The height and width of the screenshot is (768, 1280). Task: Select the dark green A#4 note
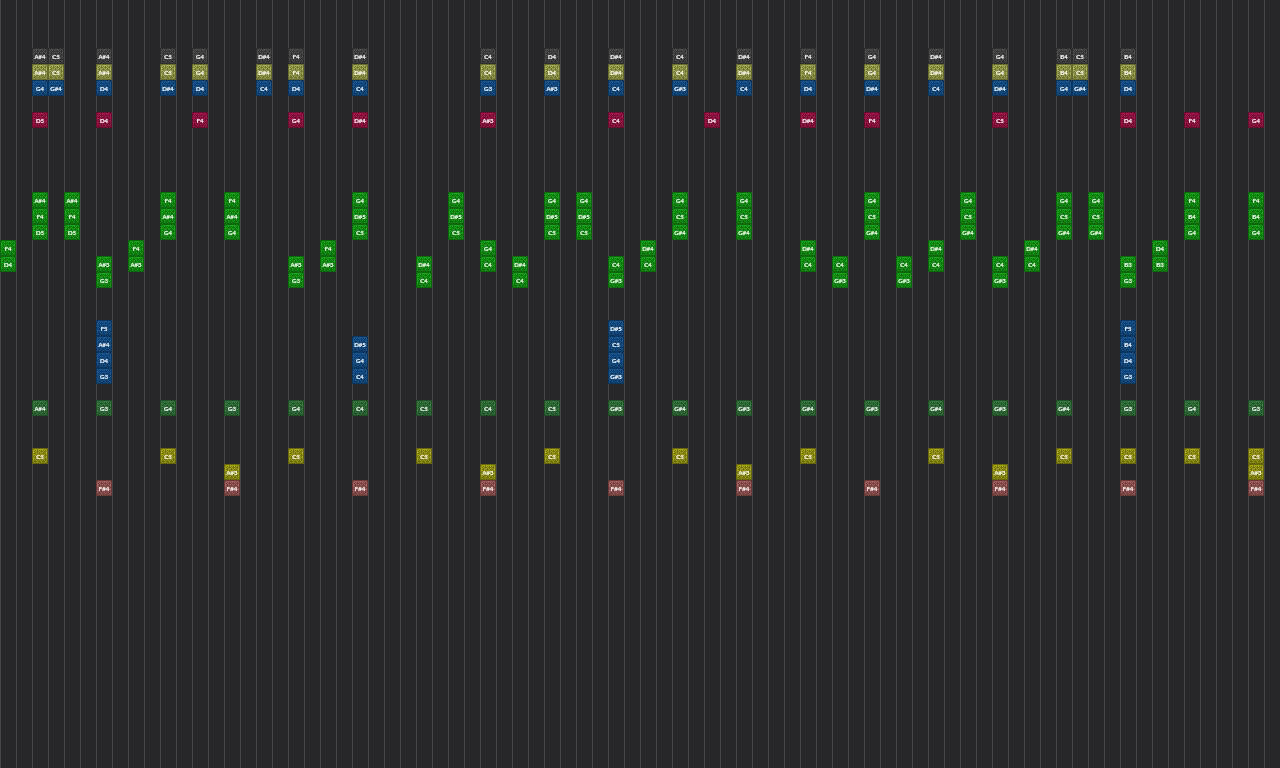click(40, 409)
